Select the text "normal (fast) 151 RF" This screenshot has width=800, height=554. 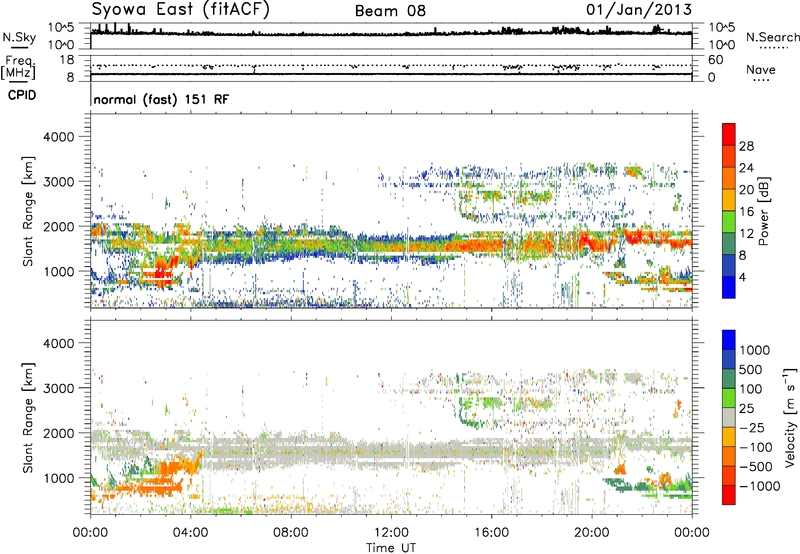coord(161,99)
